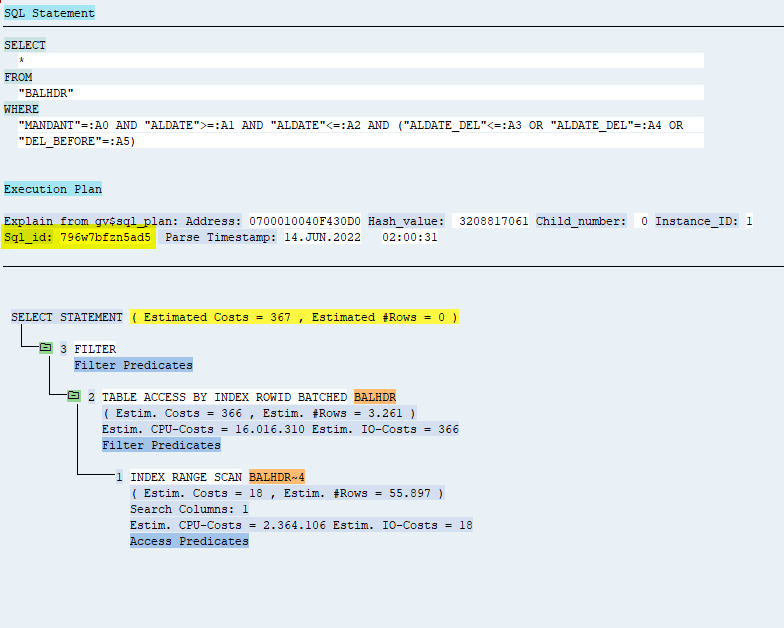The width and height of the screenshot is (784, 628).
Task: Click the Address 0700010040F430D0 value
Action: coord(305,221)
